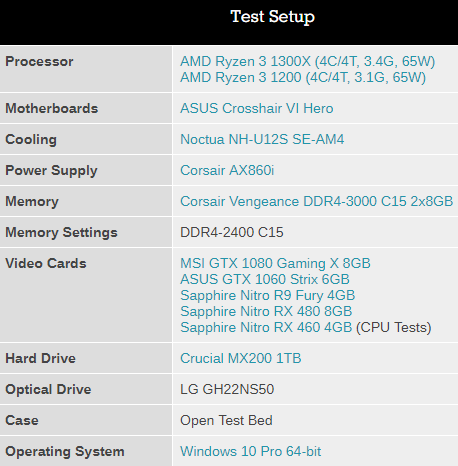
Task: Select the Video Cards row label
Action: pyautogui.click(x=46, y=264)
